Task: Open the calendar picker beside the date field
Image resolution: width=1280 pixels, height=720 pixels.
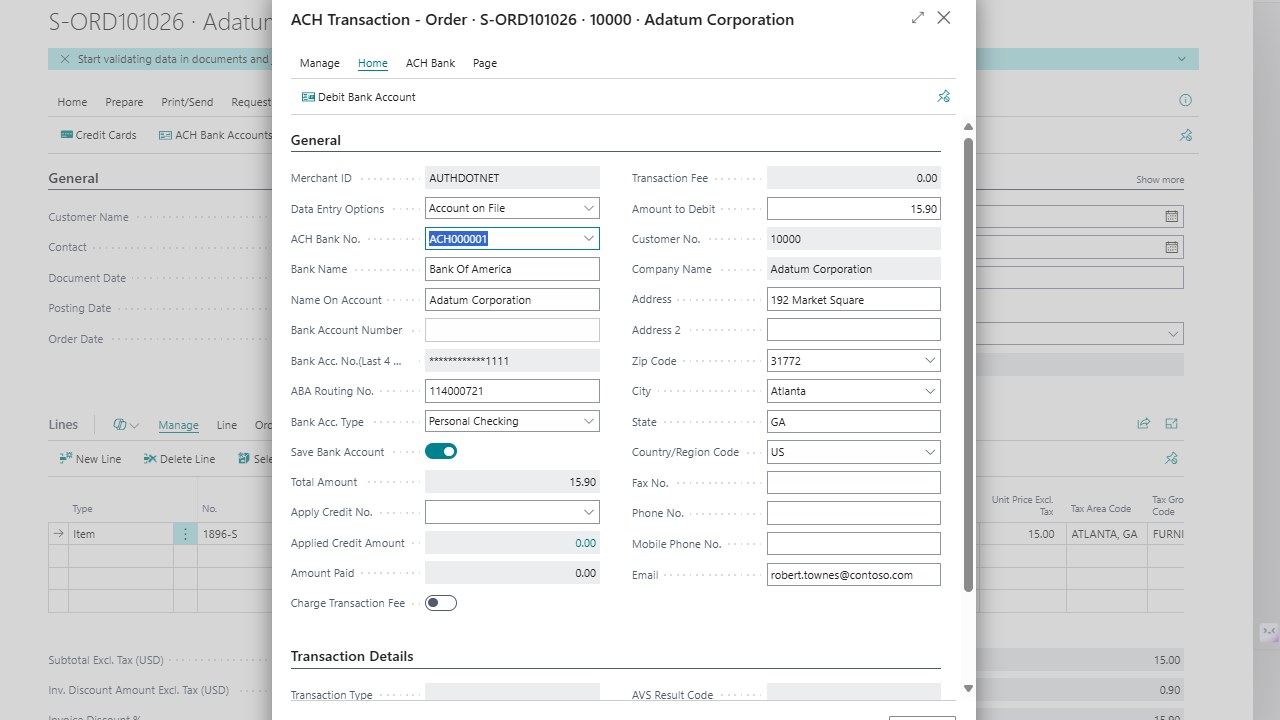Action: point(1172,216)
